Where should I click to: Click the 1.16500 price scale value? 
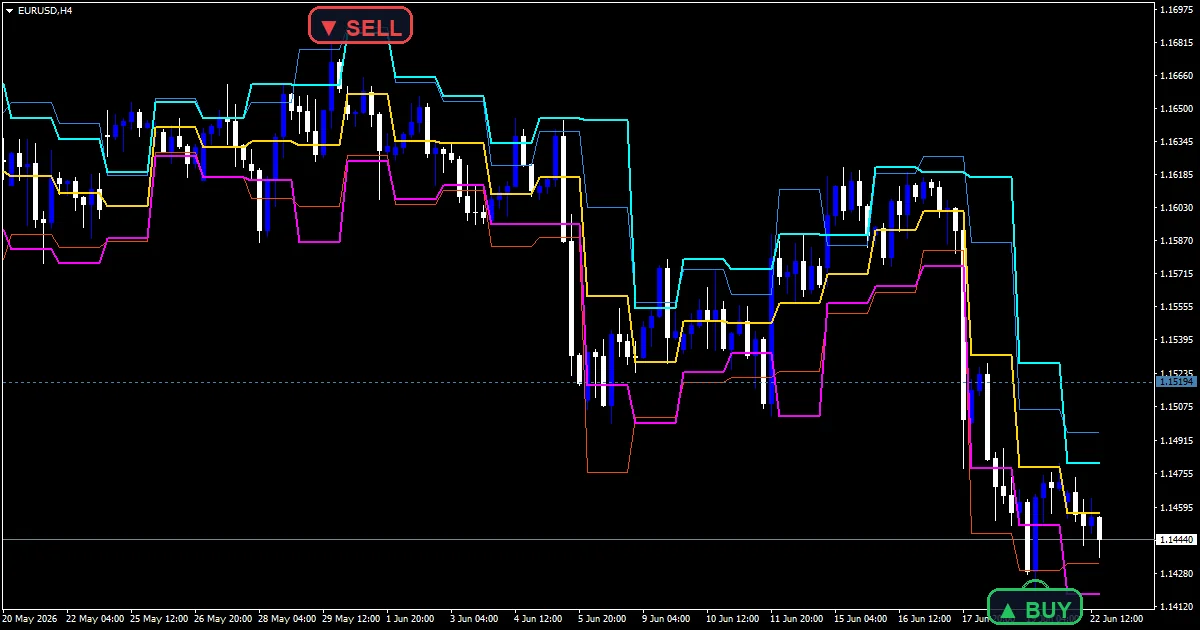pos(1176,109)
